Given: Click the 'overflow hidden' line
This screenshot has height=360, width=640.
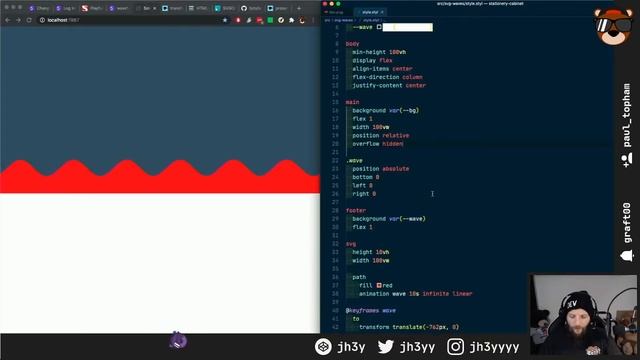Looking at the screenshot, I should click(x=378, y=144).
